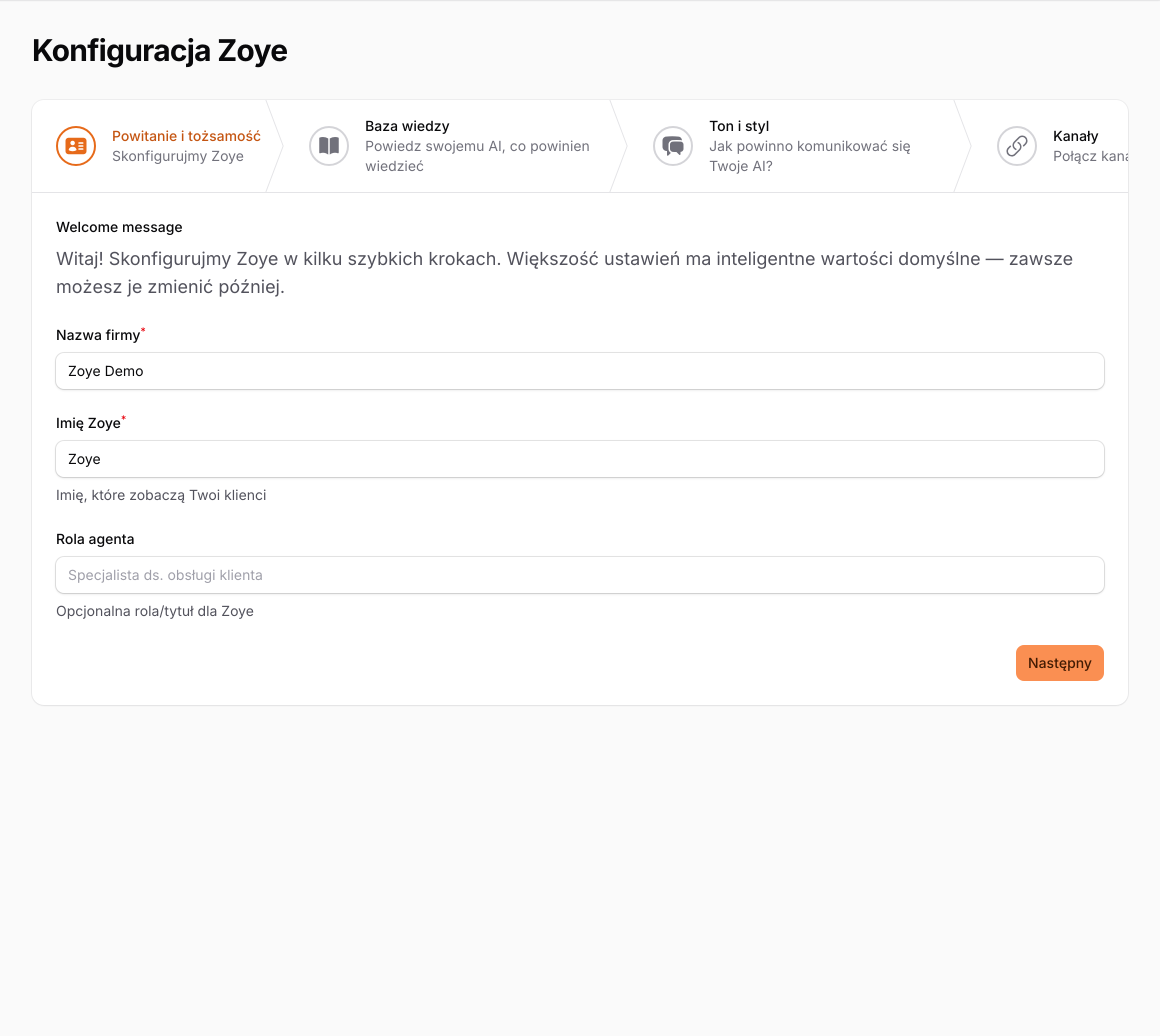
Task: Click into the Rola agenta input field
Action: (579, 575)
